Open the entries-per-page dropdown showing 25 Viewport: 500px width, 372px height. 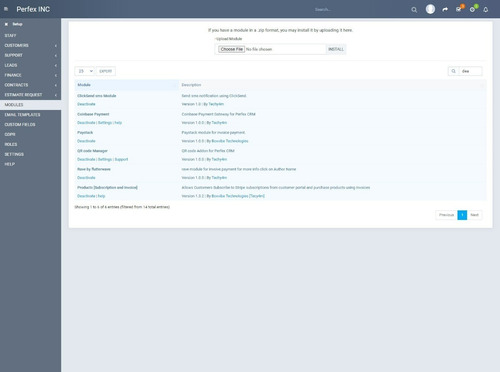pyautogui.click(x=85, y=71)
